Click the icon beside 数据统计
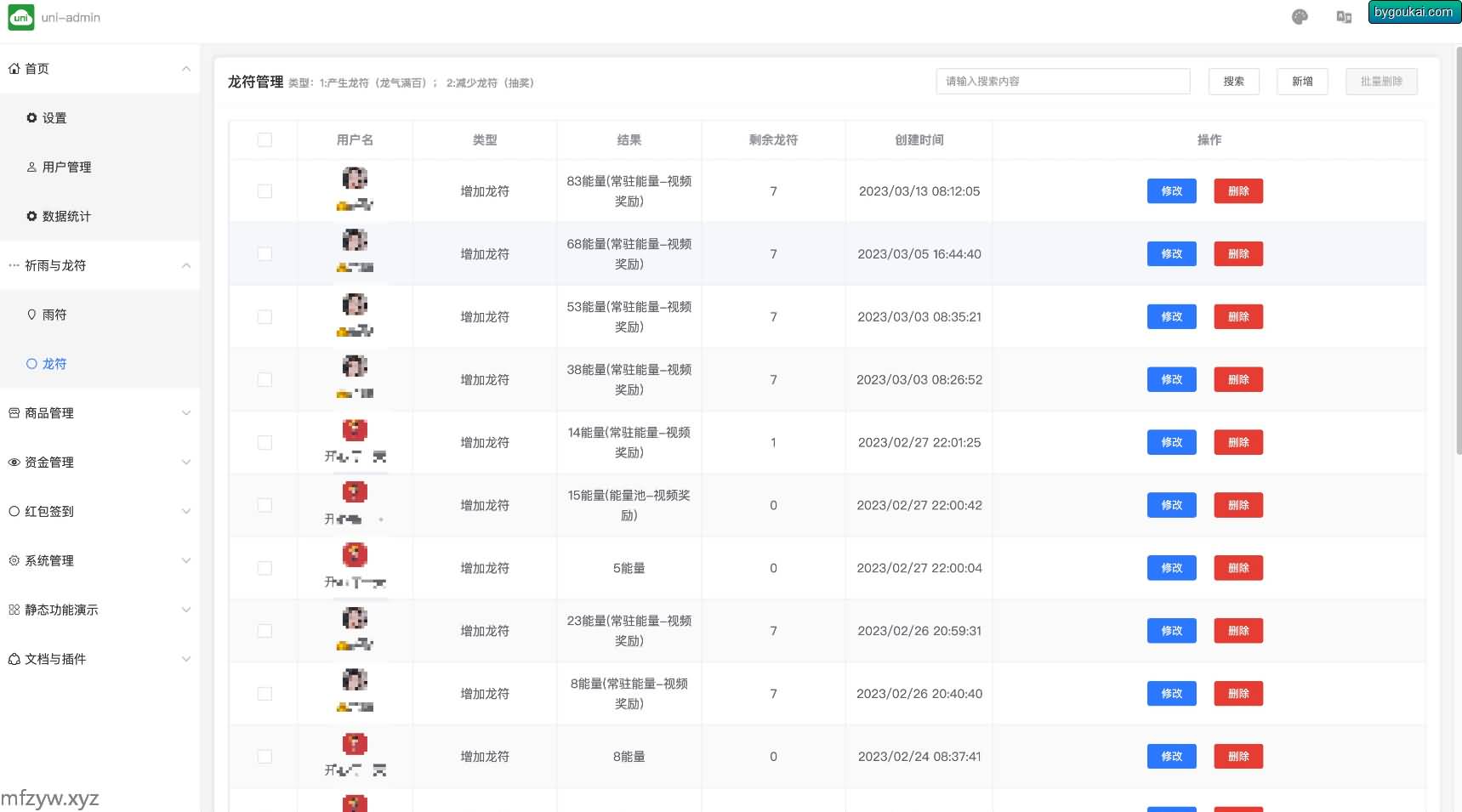Screen dimensions: 1462x812 point(31,217)
